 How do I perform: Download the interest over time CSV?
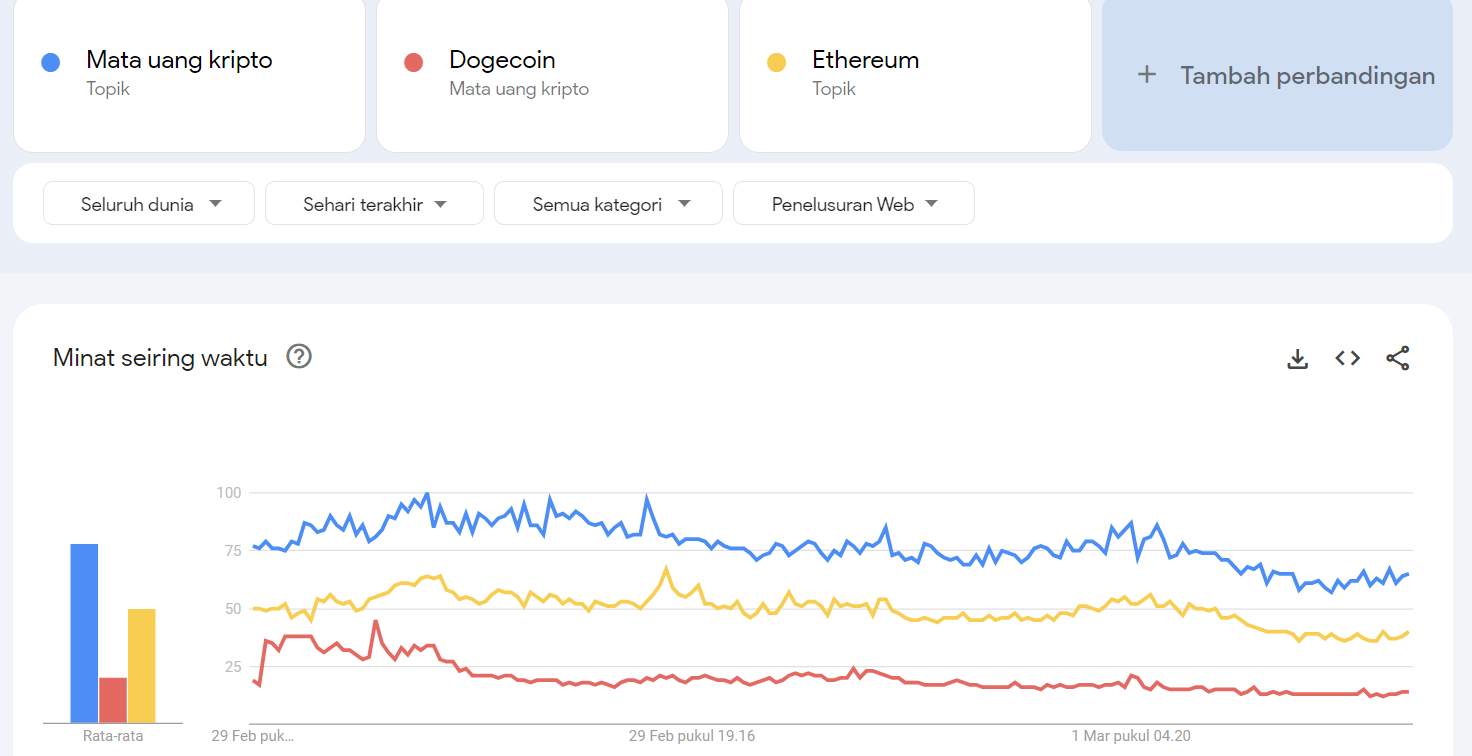pyautogui.click(x=1297, y=358)
